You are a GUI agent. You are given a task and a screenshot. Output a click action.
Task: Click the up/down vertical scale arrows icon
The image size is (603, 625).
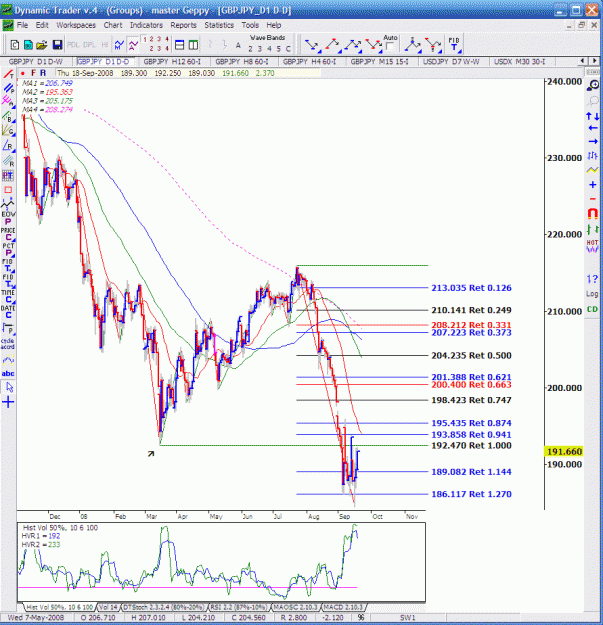[x=593, y=116]
